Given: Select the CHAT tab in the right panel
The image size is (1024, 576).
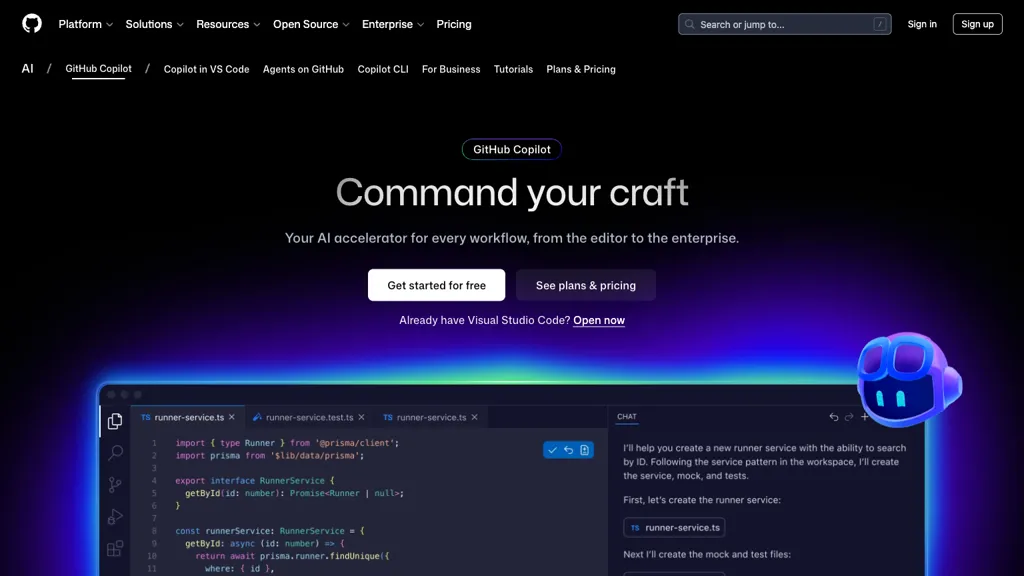Looking at the screenshot, I should [x=627, y=417].
